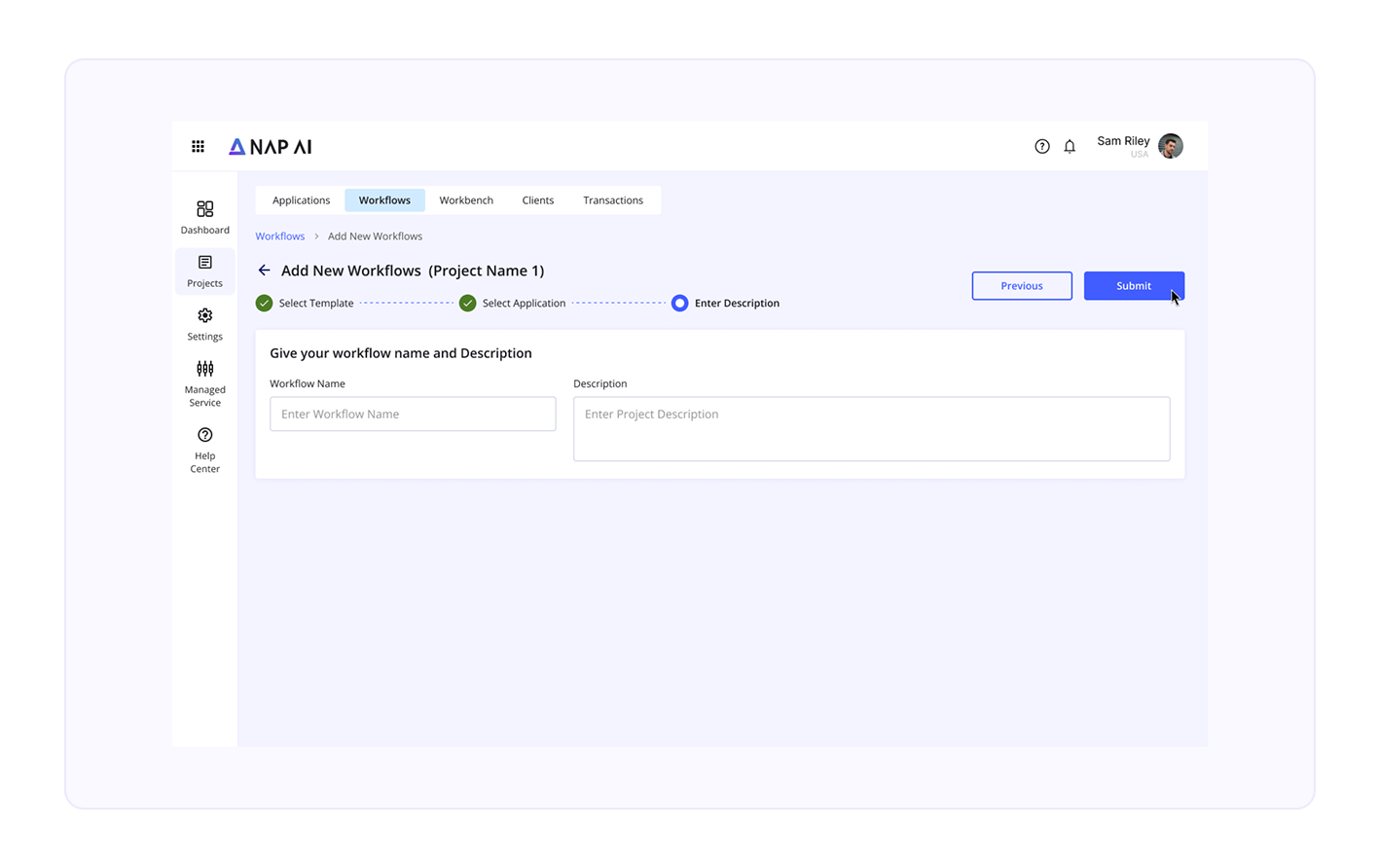Click the Select Template step checkmark

pyautogui.click(x=264, y=303)
